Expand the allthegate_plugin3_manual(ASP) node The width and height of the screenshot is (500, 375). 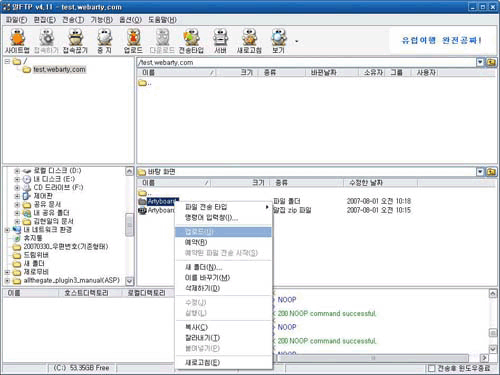7,281
